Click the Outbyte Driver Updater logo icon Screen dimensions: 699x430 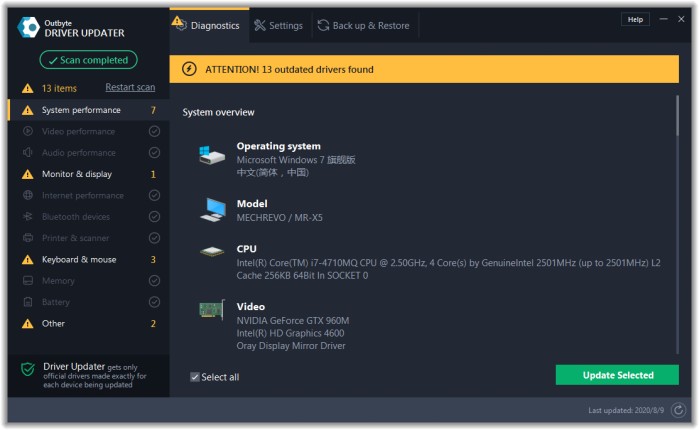[x=29, y=28]
